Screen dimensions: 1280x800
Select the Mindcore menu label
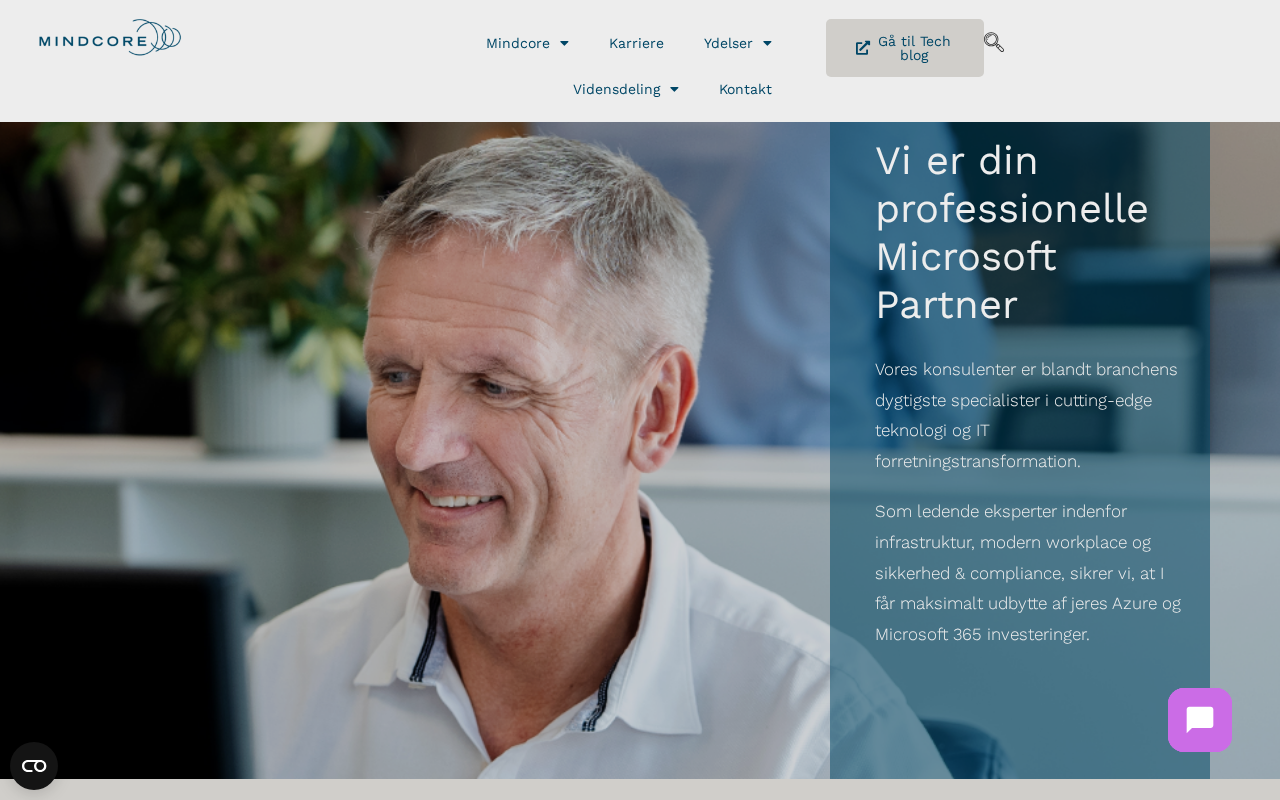coord(518,43)
